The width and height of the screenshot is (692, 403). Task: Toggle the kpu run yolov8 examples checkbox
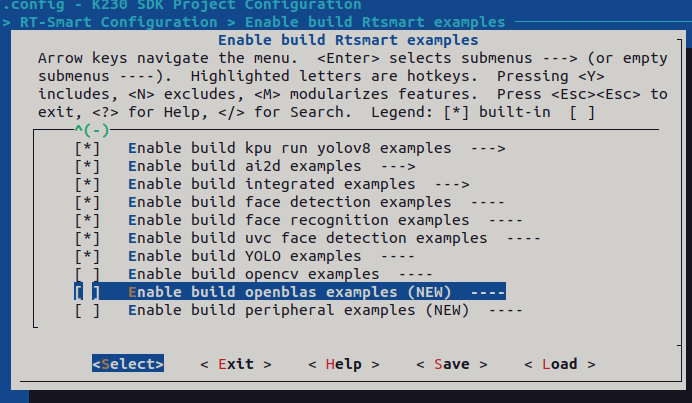tap(87, 148)
